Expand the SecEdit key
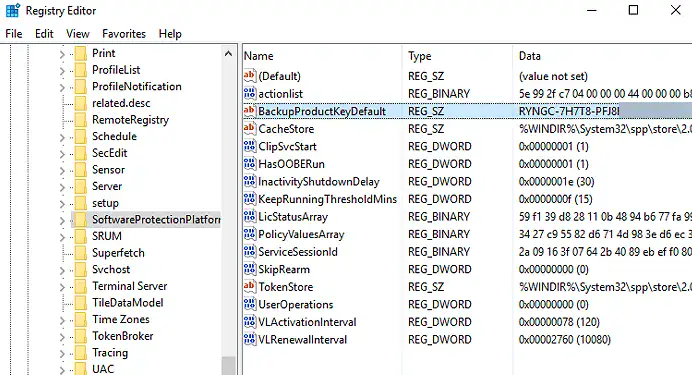This screenshot has width=692, height=375. [x=62, y=154]
